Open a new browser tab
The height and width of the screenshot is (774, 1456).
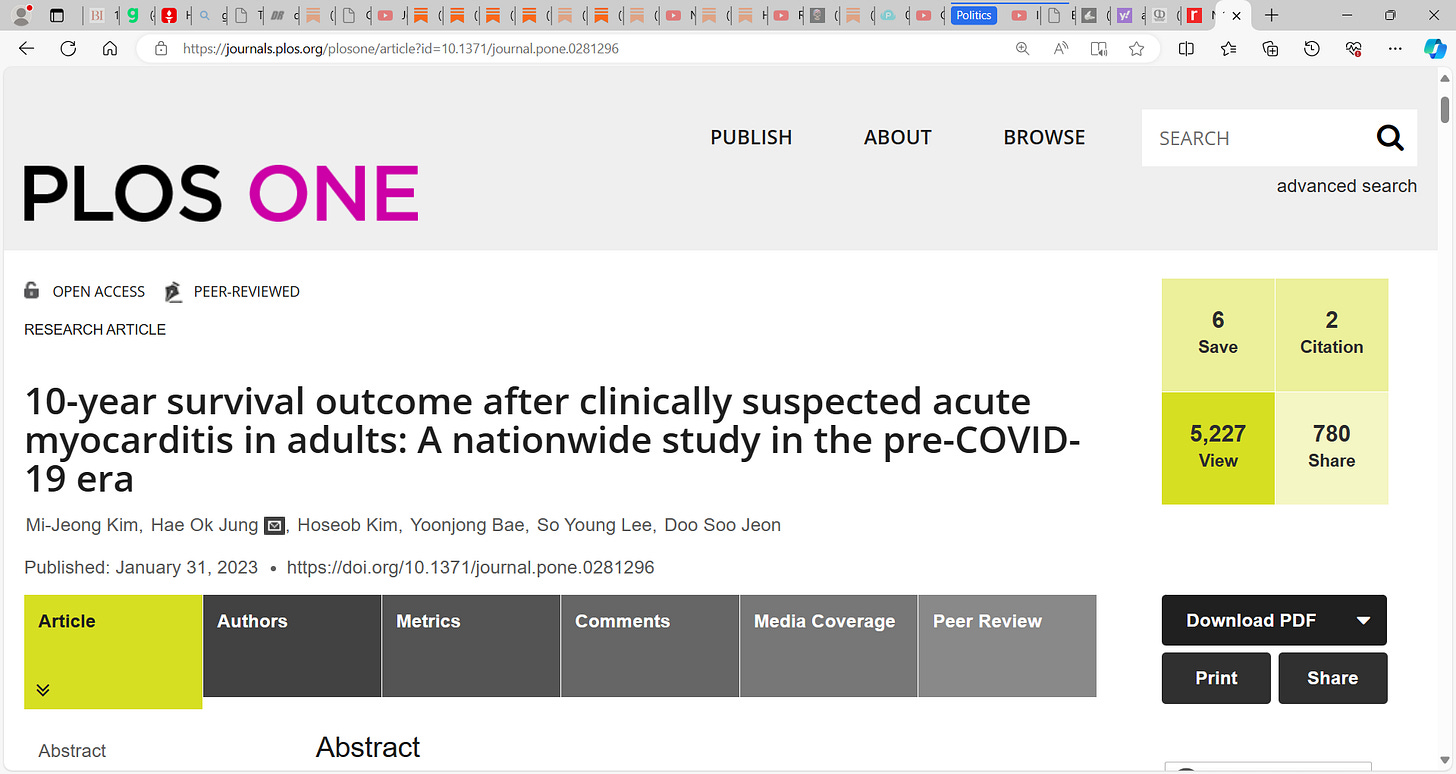[x=1271, y=15]
